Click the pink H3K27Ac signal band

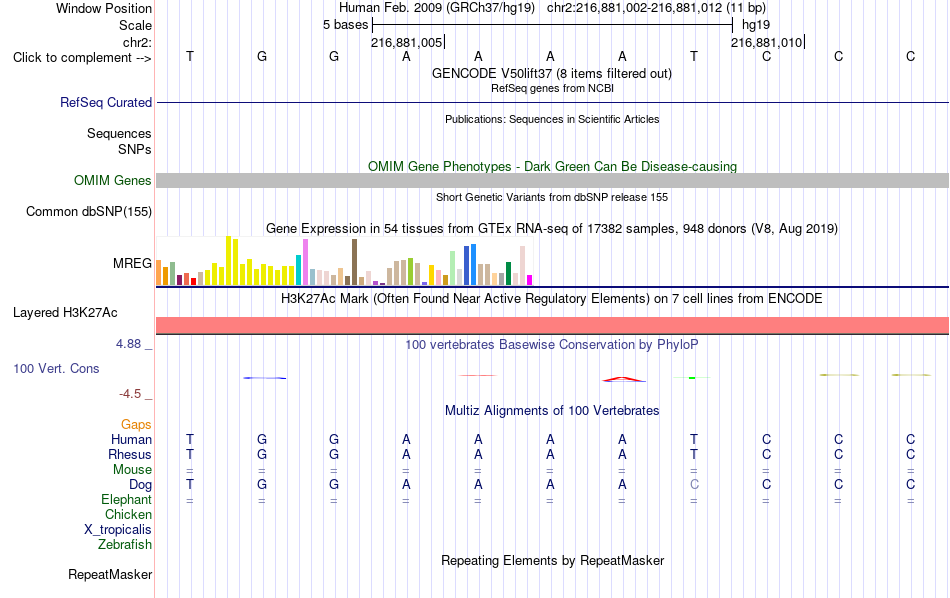click(552, 325)
